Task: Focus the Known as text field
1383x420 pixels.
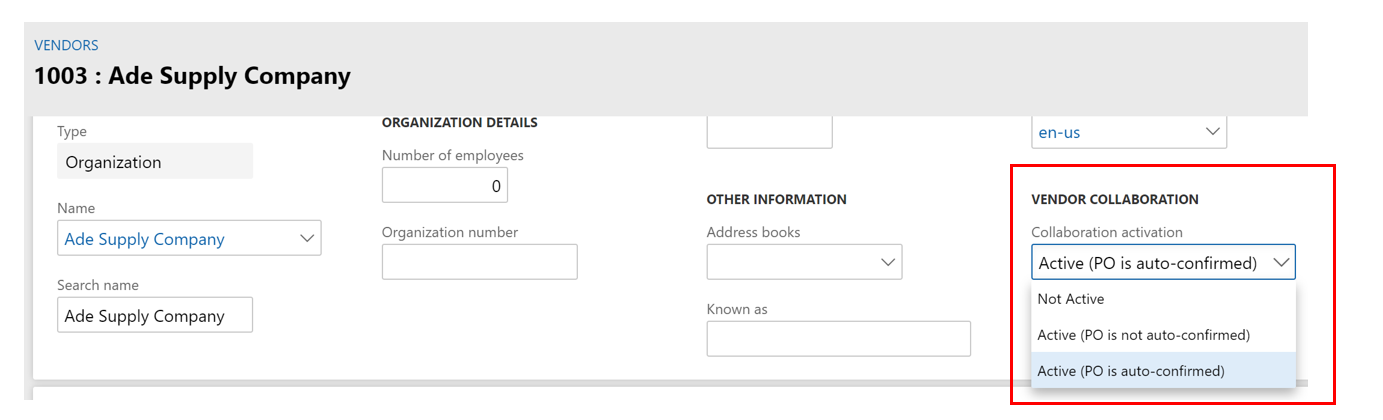Action: point(838,339)
